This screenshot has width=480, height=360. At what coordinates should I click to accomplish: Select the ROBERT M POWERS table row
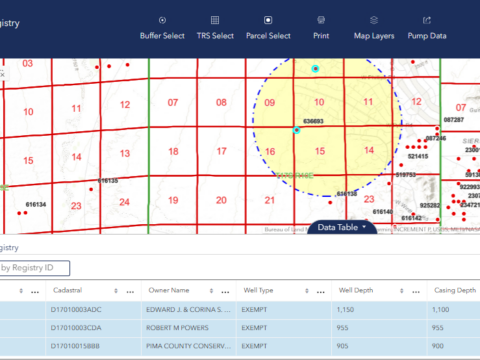(x=240, y=328)
